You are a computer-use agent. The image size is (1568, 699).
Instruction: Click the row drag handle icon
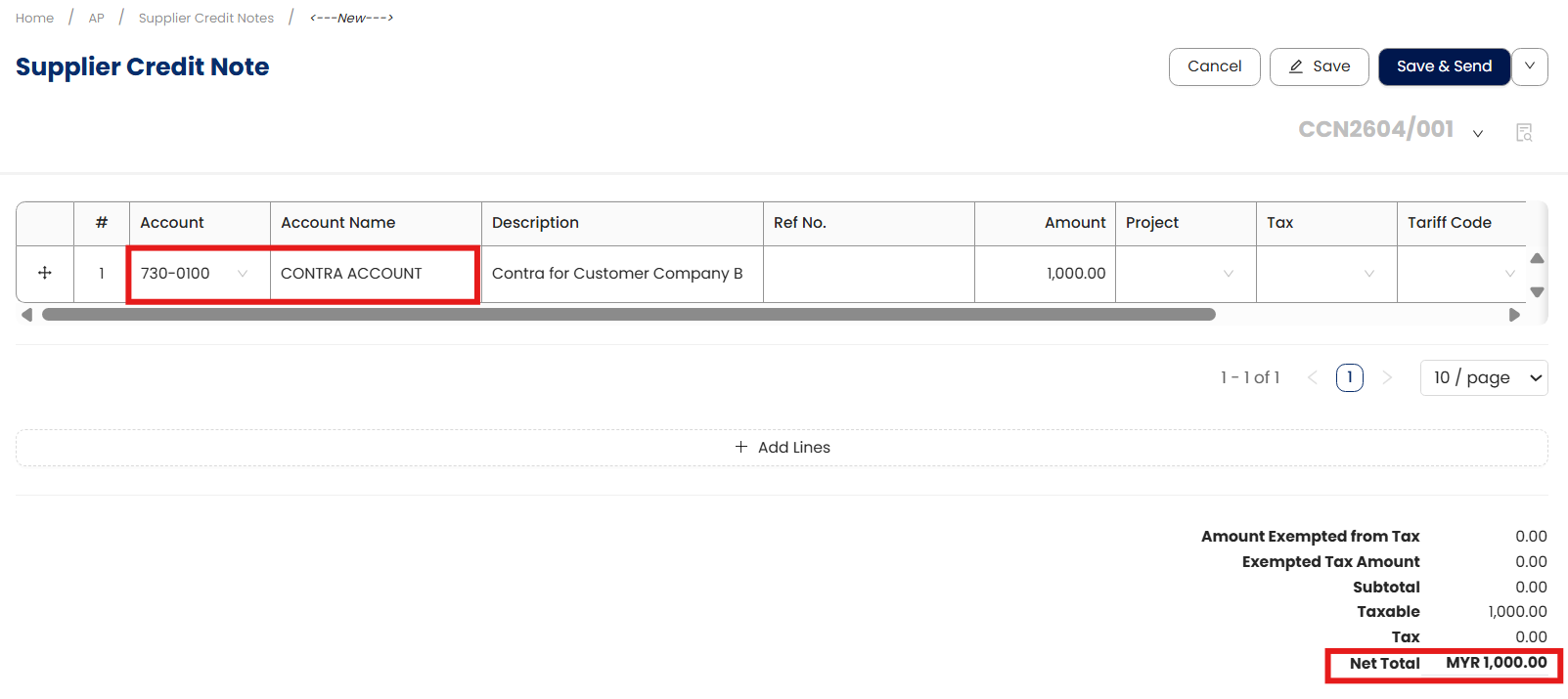45,273
